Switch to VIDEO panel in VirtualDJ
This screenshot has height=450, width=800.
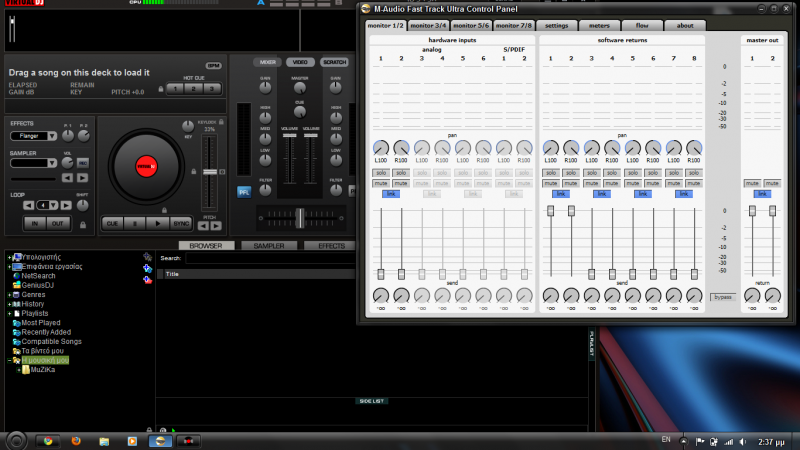pyautogui.click(x=300, y=62)
